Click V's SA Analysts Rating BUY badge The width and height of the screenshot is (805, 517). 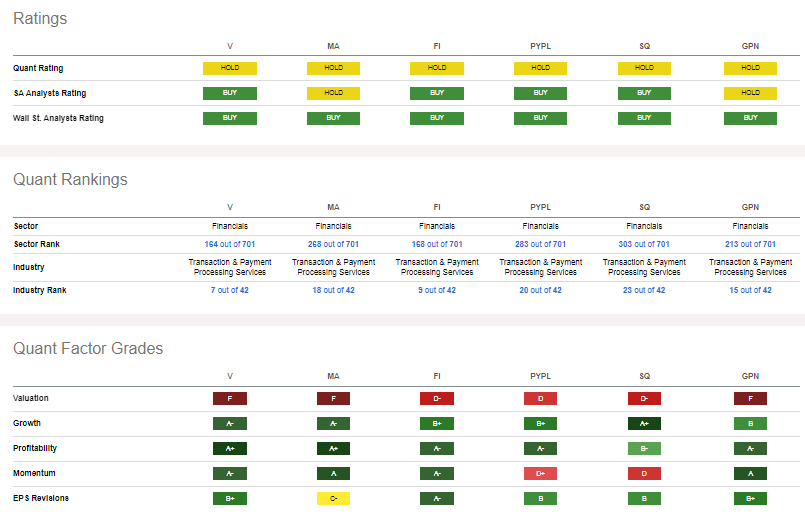click(229, 93)
